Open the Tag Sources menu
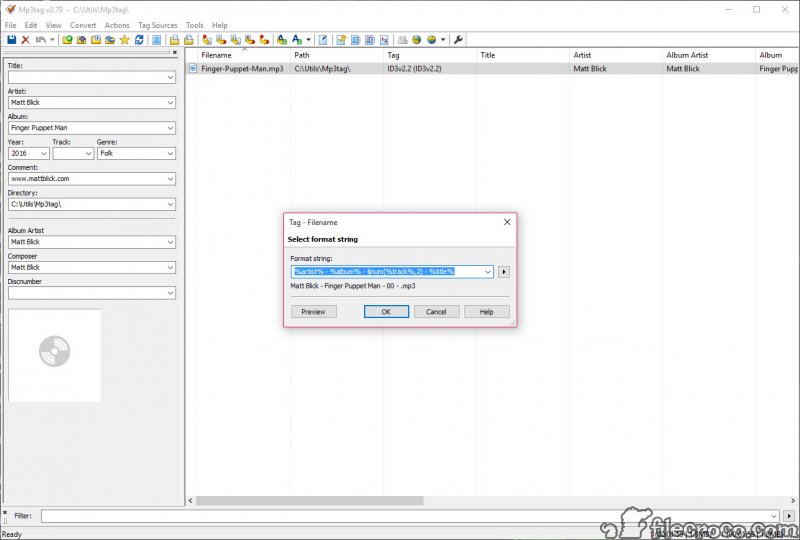This screenshot has height=540, width=800. (x=158, y=25)
